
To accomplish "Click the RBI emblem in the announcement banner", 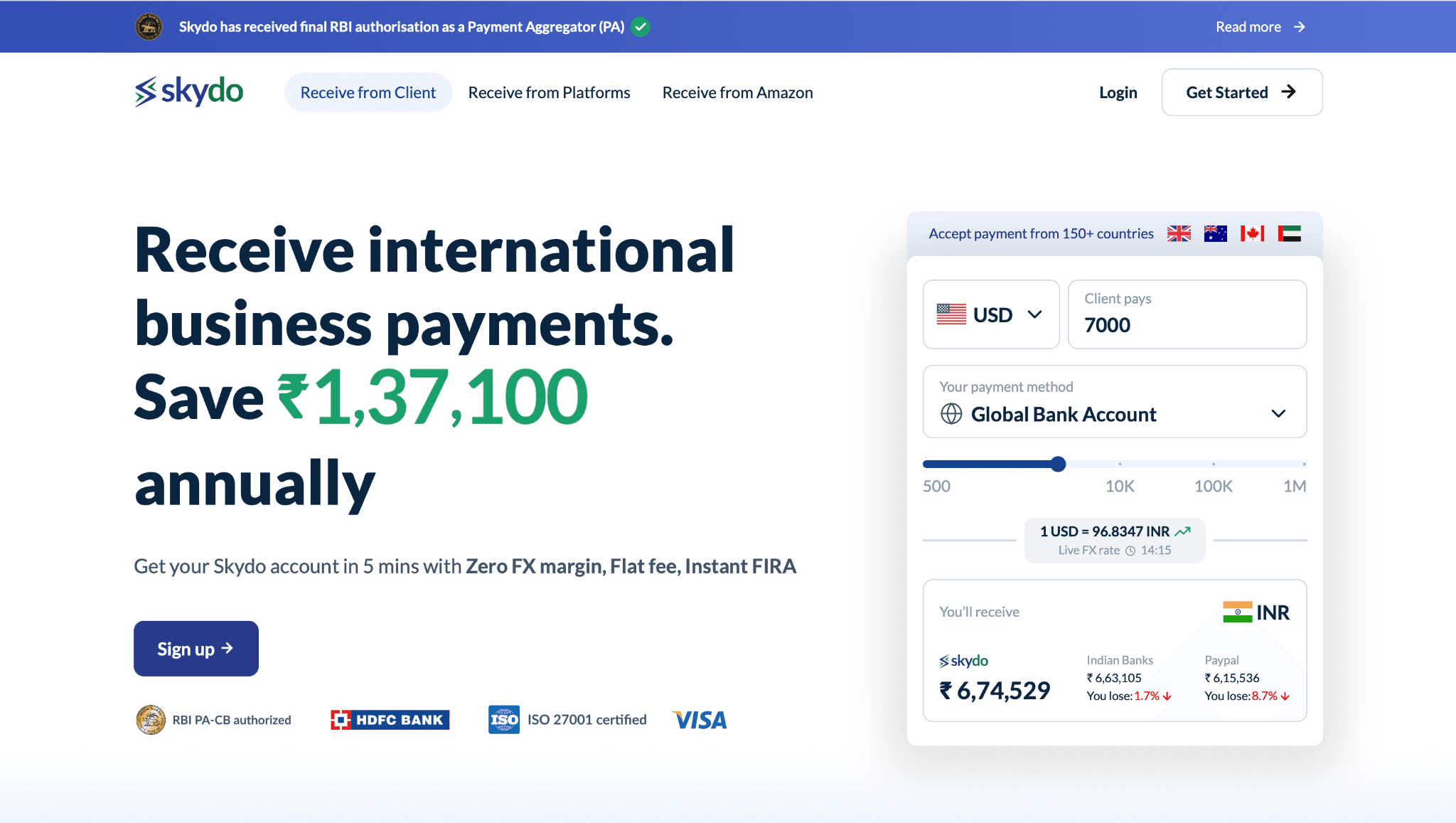I will pos(149,26).
